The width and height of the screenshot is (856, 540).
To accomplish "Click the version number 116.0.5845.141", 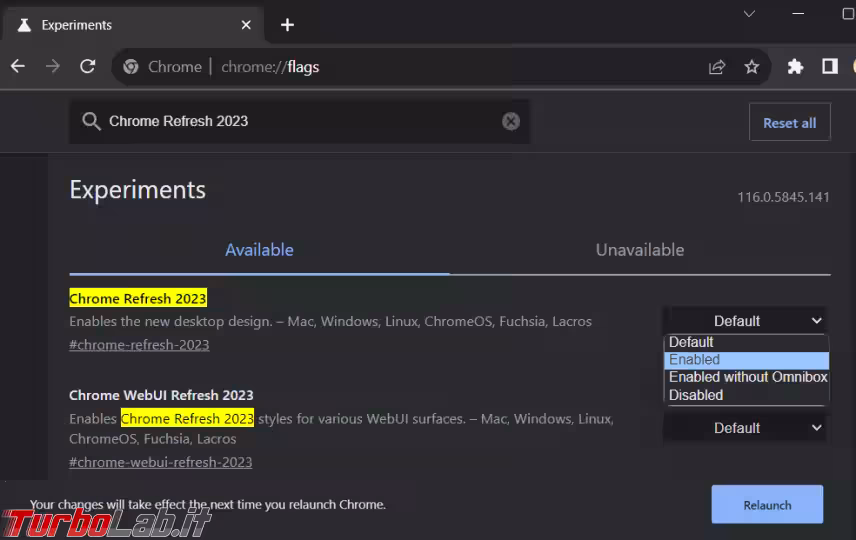I will (x=783, y=197).
